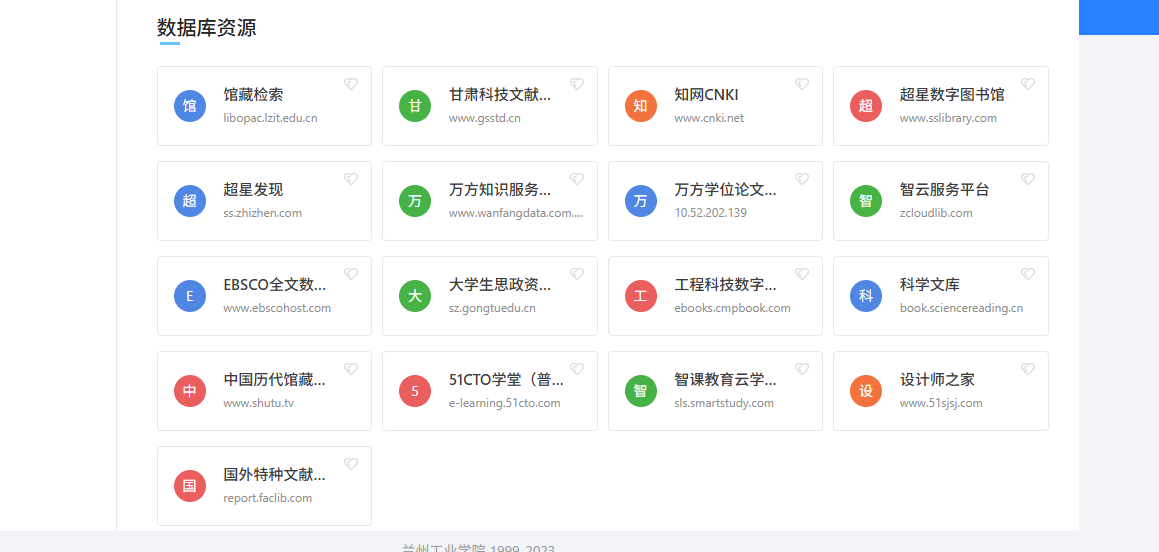Open the 工程科技数字 database title
The image size is (1159, 552).
tap(725, 285)
